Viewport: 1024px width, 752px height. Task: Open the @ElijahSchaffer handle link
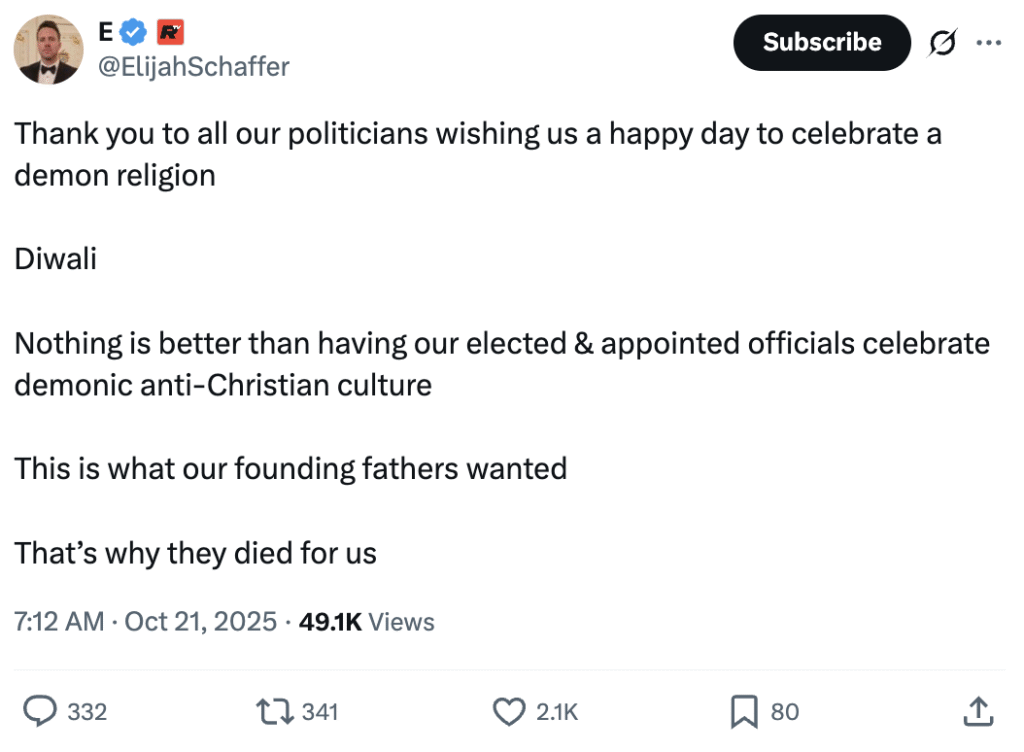pyautogui.click(x=193, y=67)
